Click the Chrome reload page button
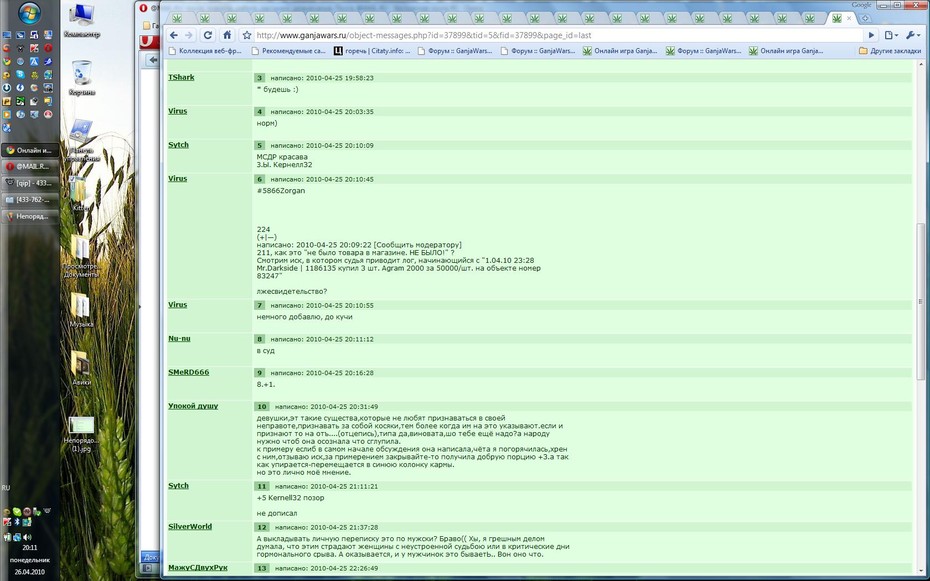This screenshot has width=930, height=581. point(208,36)
